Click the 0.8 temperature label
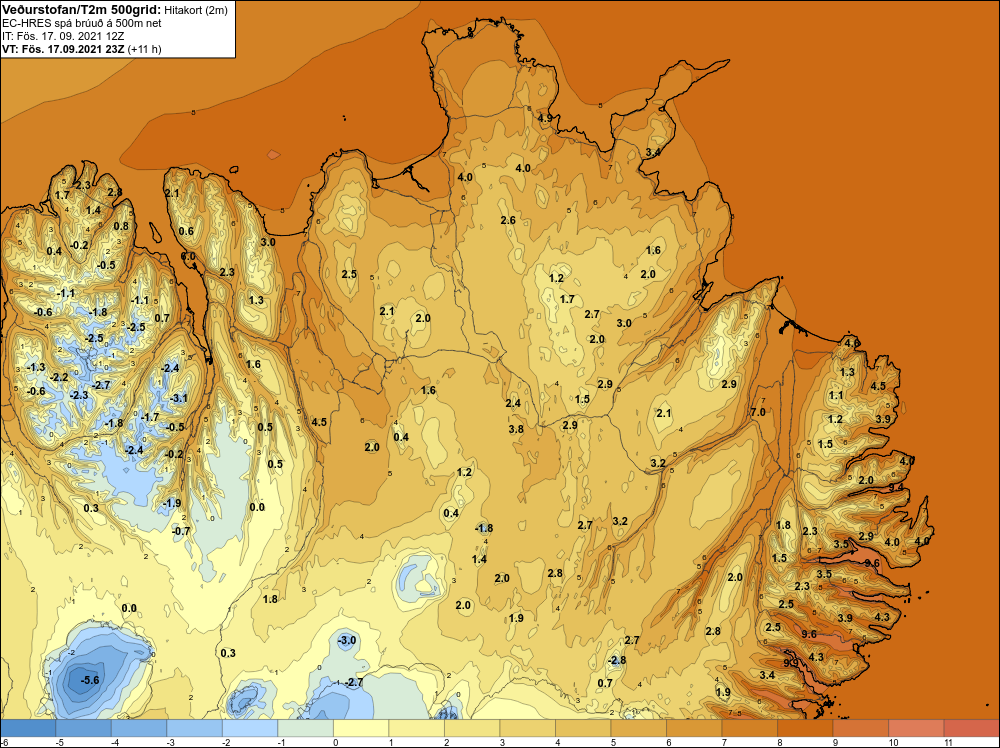Viewport: 1000px width, 748px height. pyautogui.click(x=121, y=226)
